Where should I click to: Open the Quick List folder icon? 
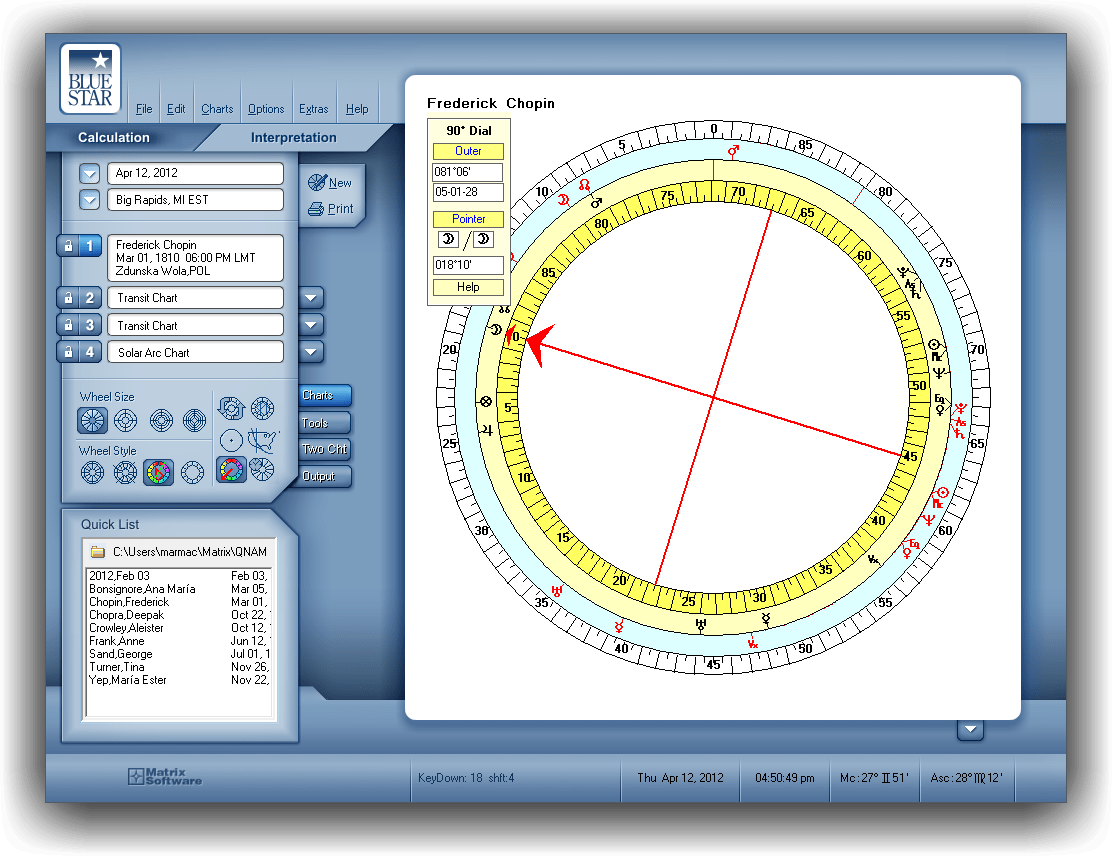tap(97, 552)
